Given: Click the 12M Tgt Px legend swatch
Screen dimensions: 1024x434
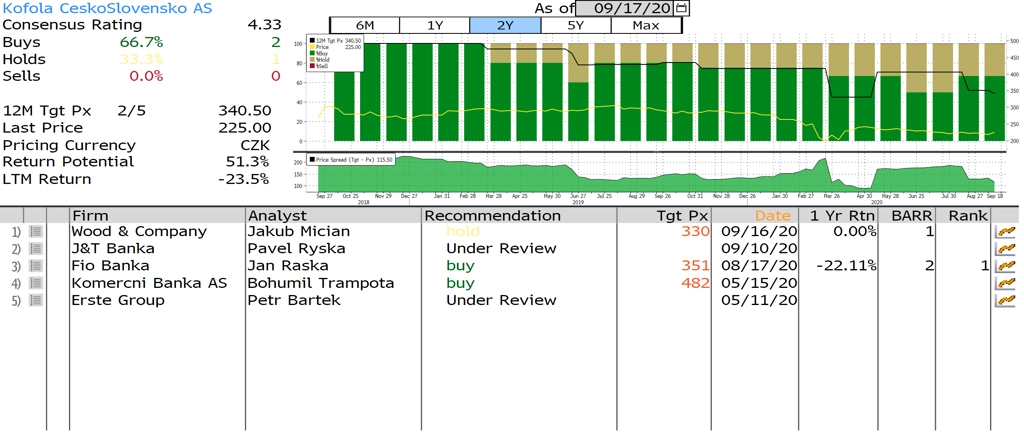Looking at the screenshot, I should (313, 40).
